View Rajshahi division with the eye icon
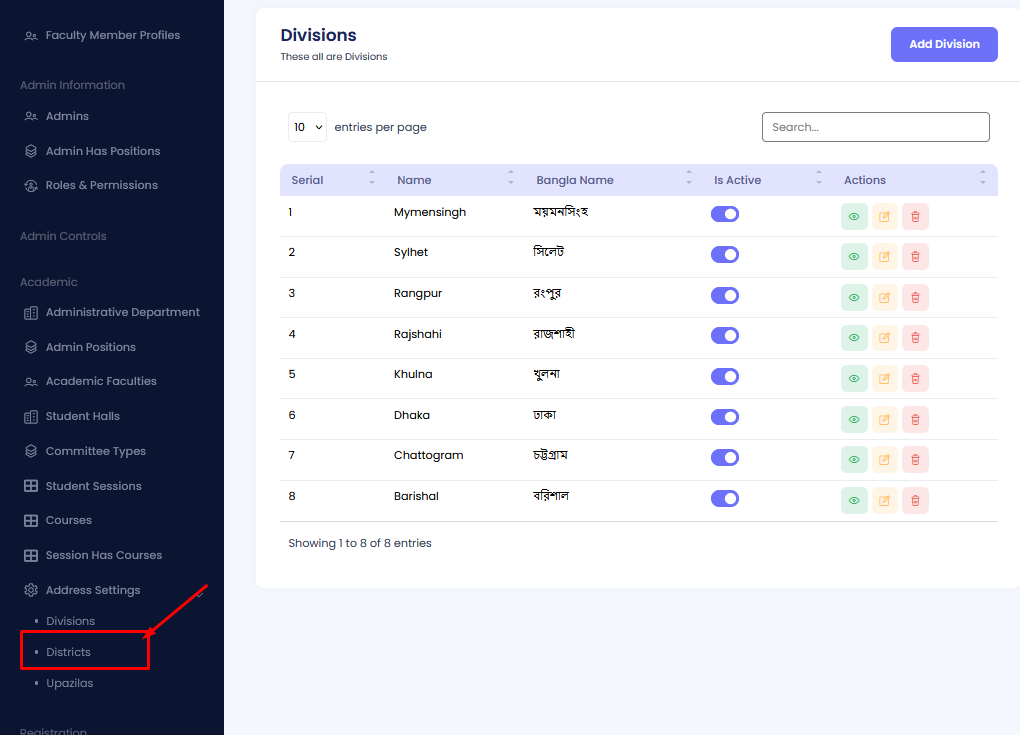This screenshot has height=735, width=1020. (854, 338)
